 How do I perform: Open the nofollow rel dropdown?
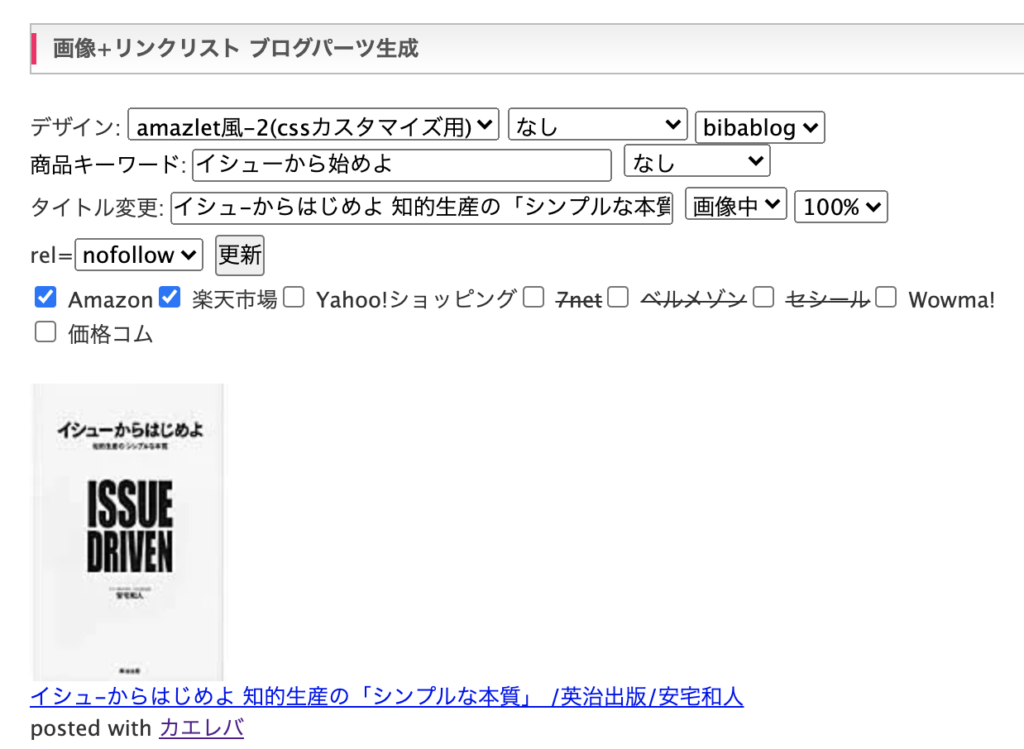coord(139,255)
